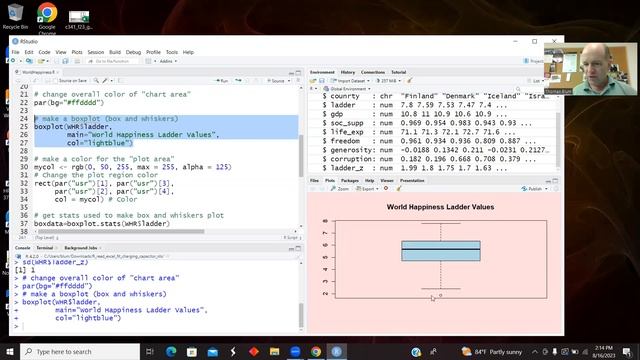Screen dimensions: 640x360
Task: Click the Go to file/function input field
Action: [112, 61]
